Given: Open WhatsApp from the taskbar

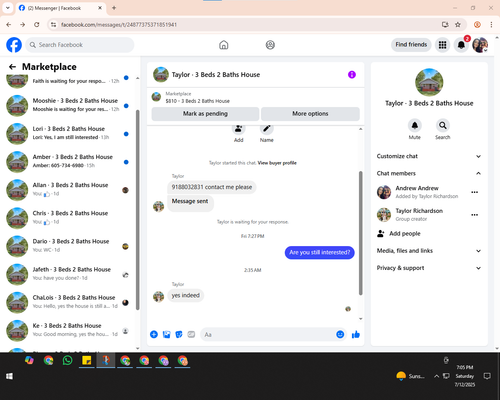Looking at the screenshot, I should point(68,360).
